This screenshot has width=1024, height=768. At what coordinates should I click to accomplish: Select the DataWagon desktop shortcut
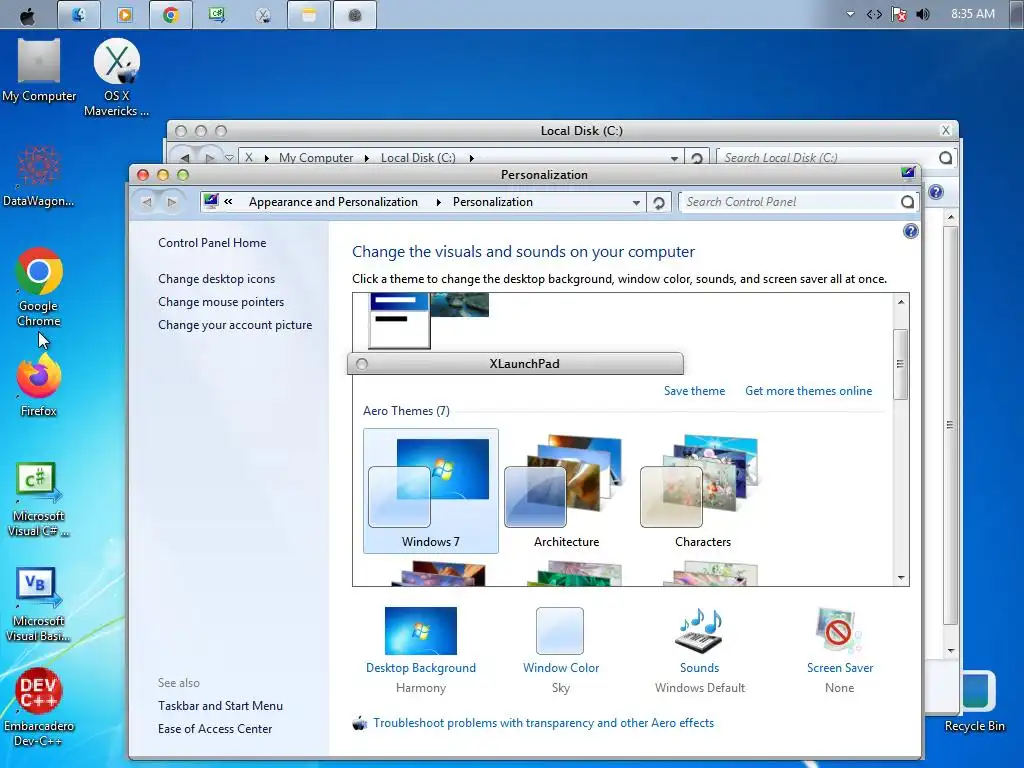click(38, 176)
